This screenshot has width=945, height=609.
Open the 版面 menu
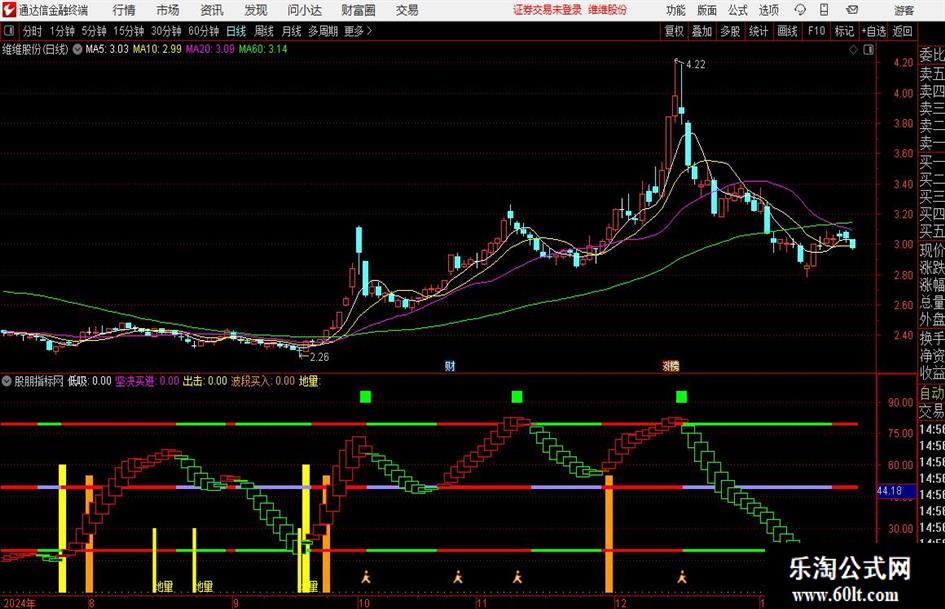706,10
